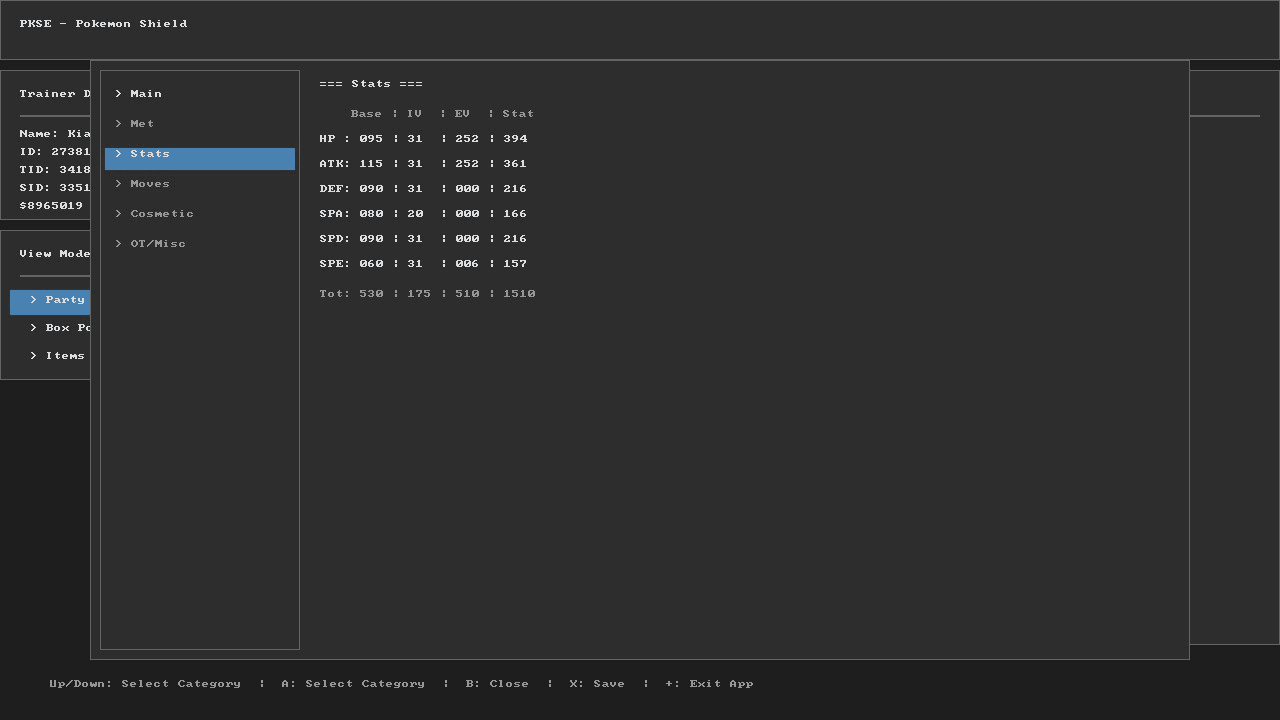The height and width of the screenshot is (720, 1280).
Task: Select the ATK base value 115
Action: (371, 164)
